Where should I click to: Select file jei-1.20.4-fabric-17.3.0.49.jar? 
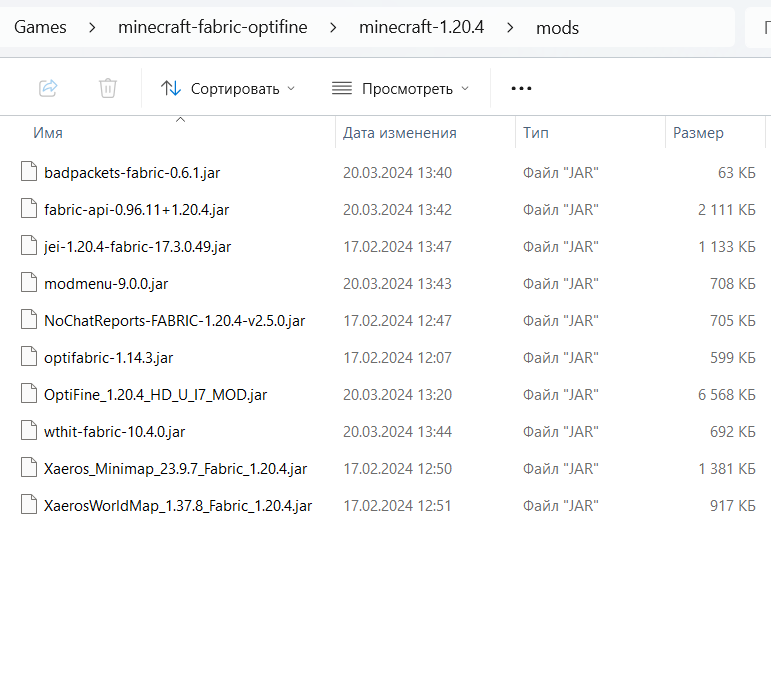coord(137,247)
